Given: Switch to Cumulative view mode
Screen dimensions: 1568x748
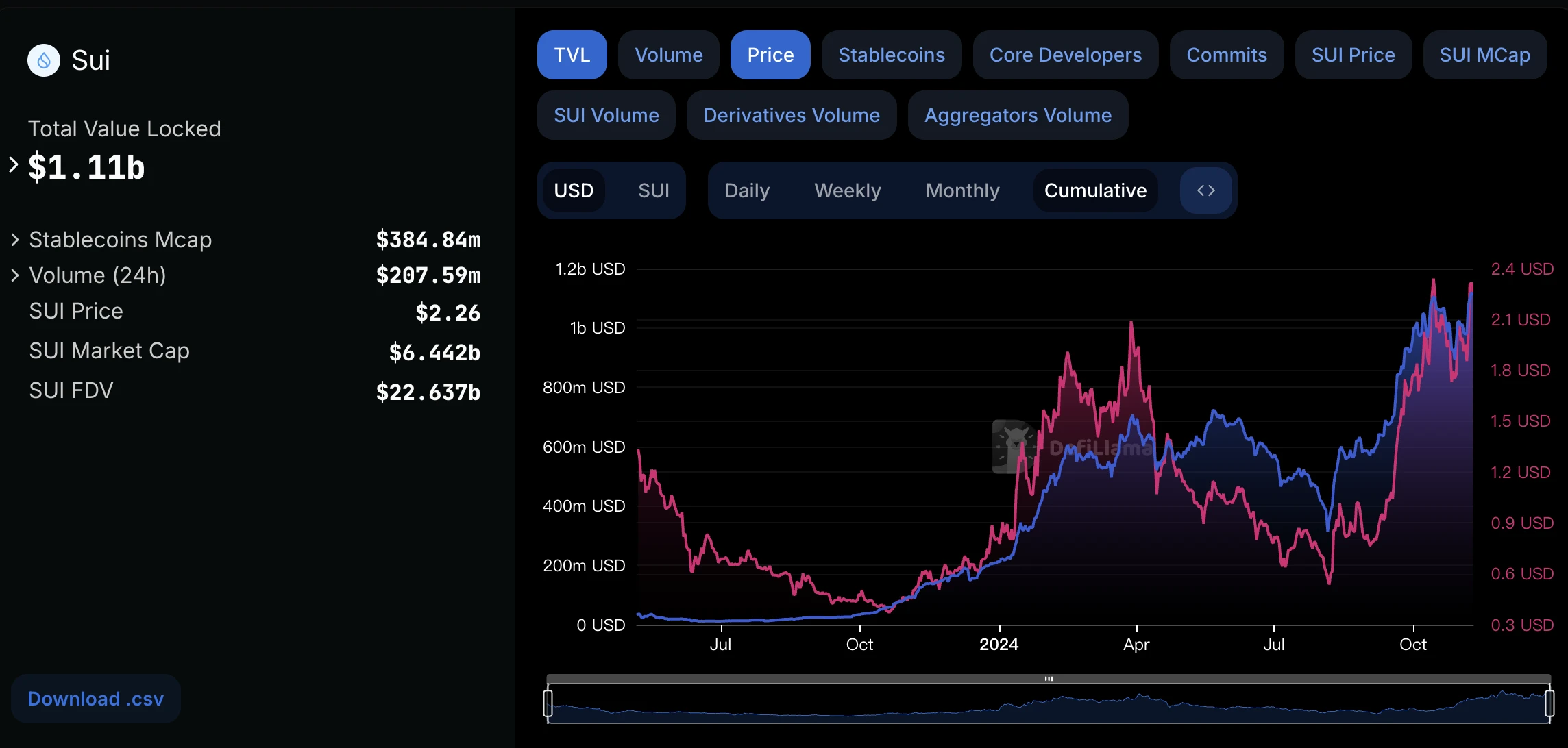Looking at the screenshot, I should [x=1095, y=189].
